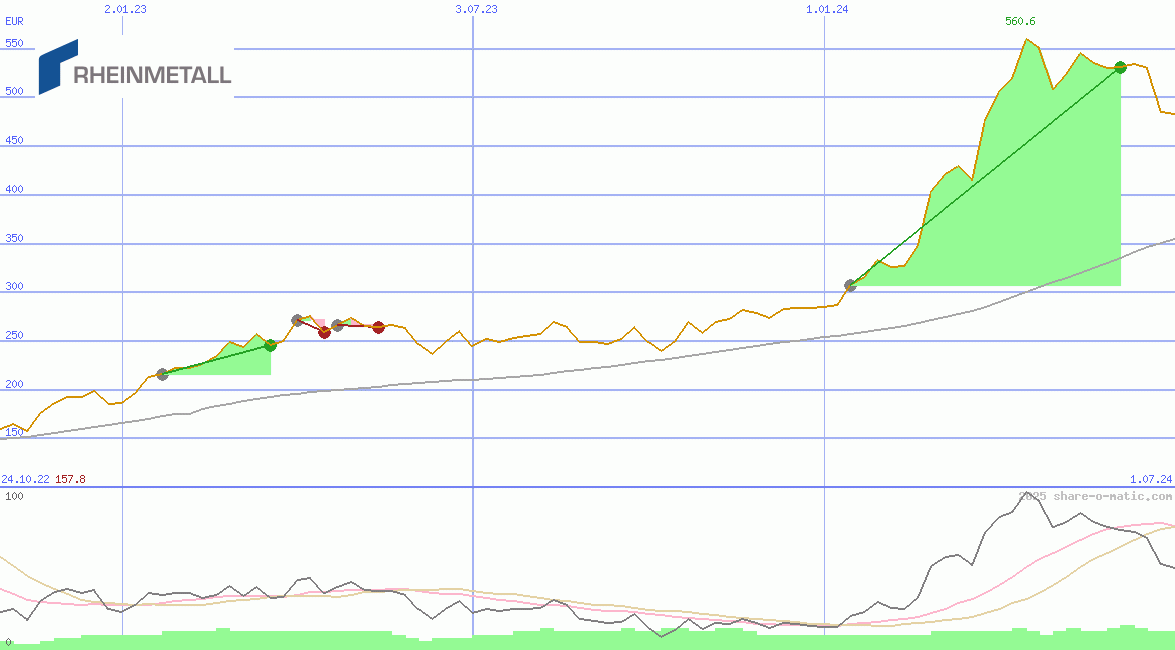Select the 100 label on the indicator panel

pos(14,496)
